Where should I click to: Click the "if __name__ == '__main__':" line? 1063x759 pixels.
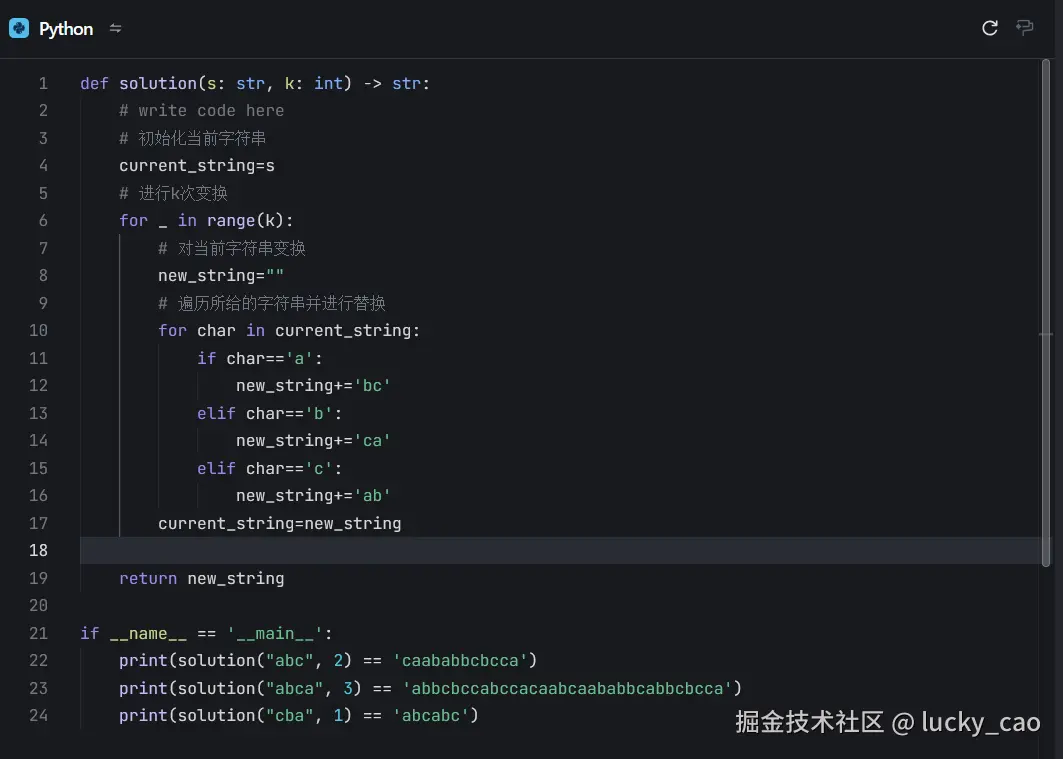tap(206, 633)
